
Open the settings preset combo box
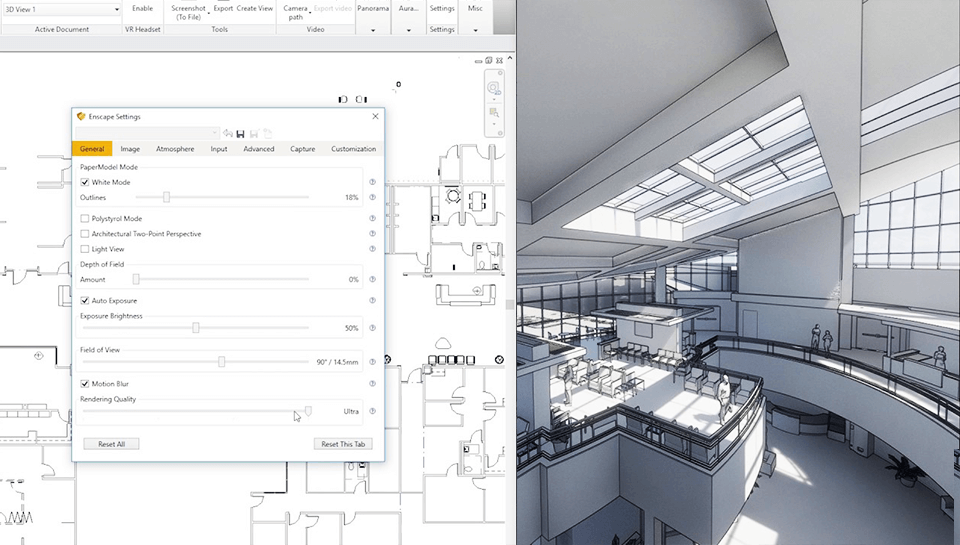148,133
